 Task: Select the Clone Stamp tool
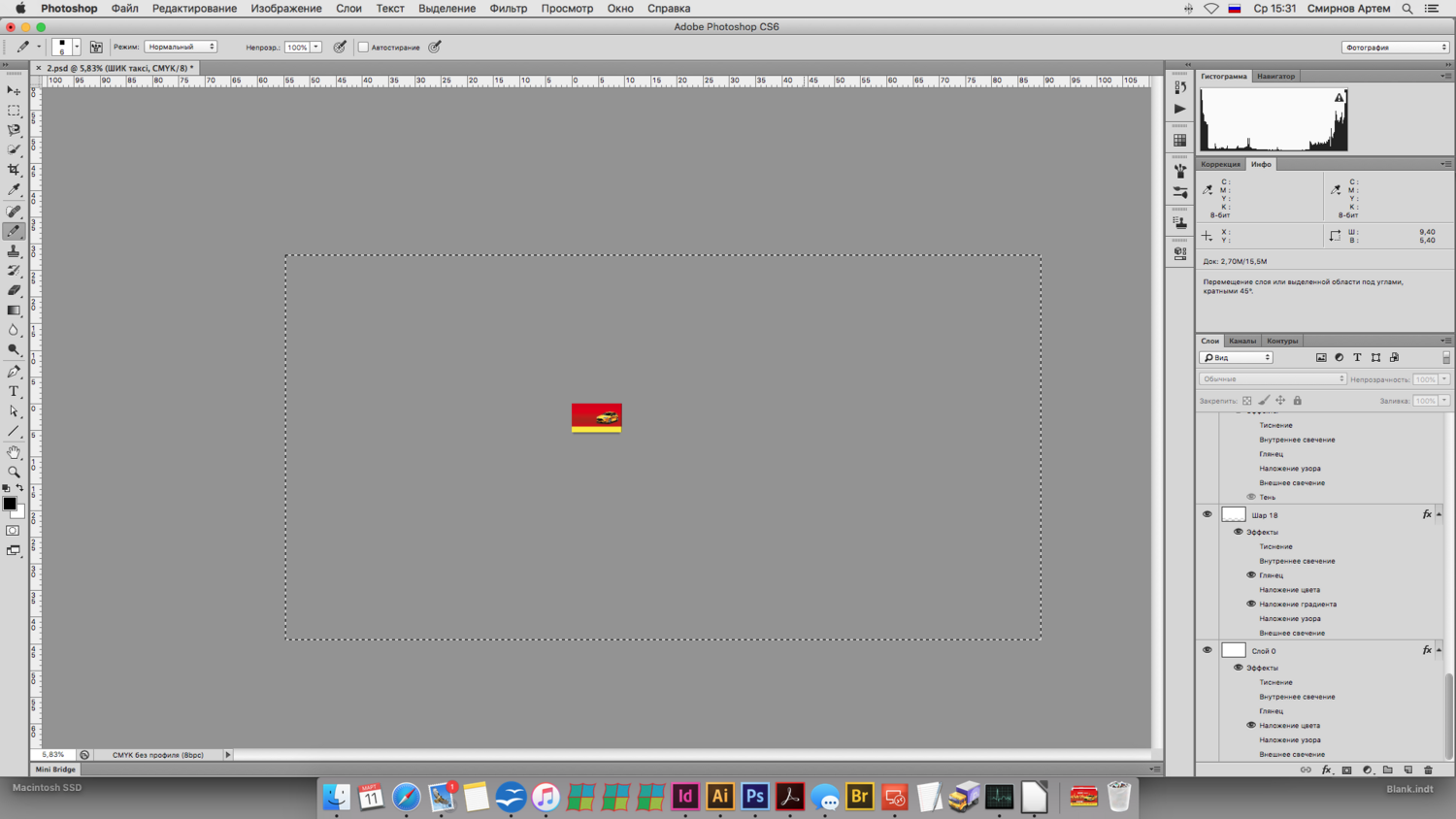14,251
